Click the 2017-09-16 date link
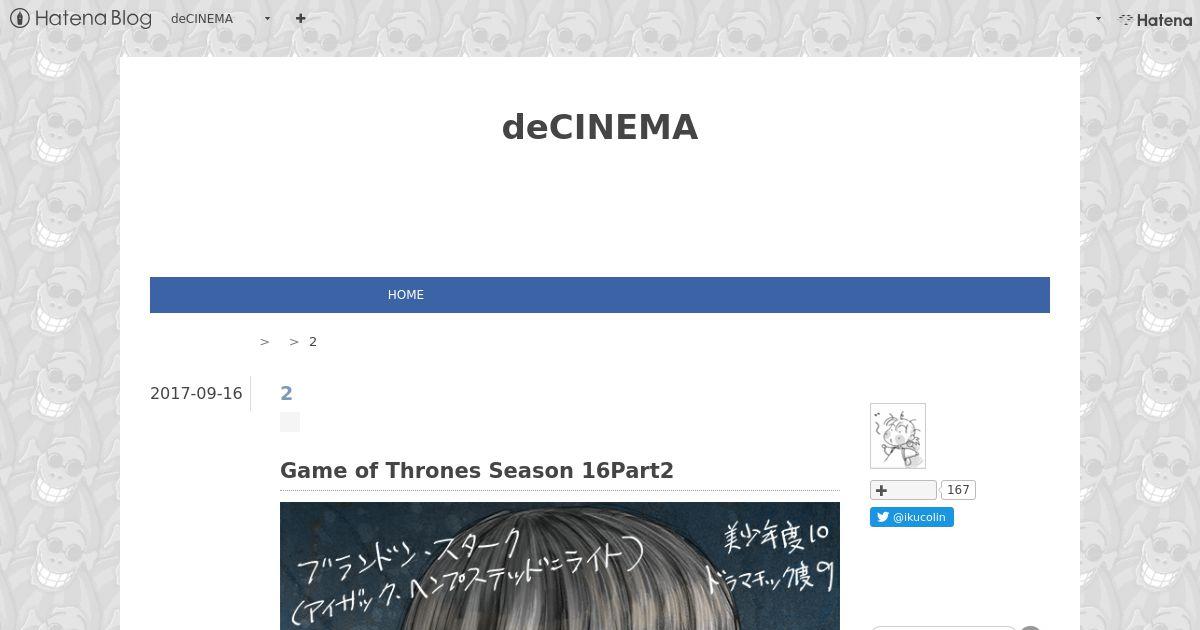The height and width of the screenshot is (630, 1200). (x=196, y=393)
